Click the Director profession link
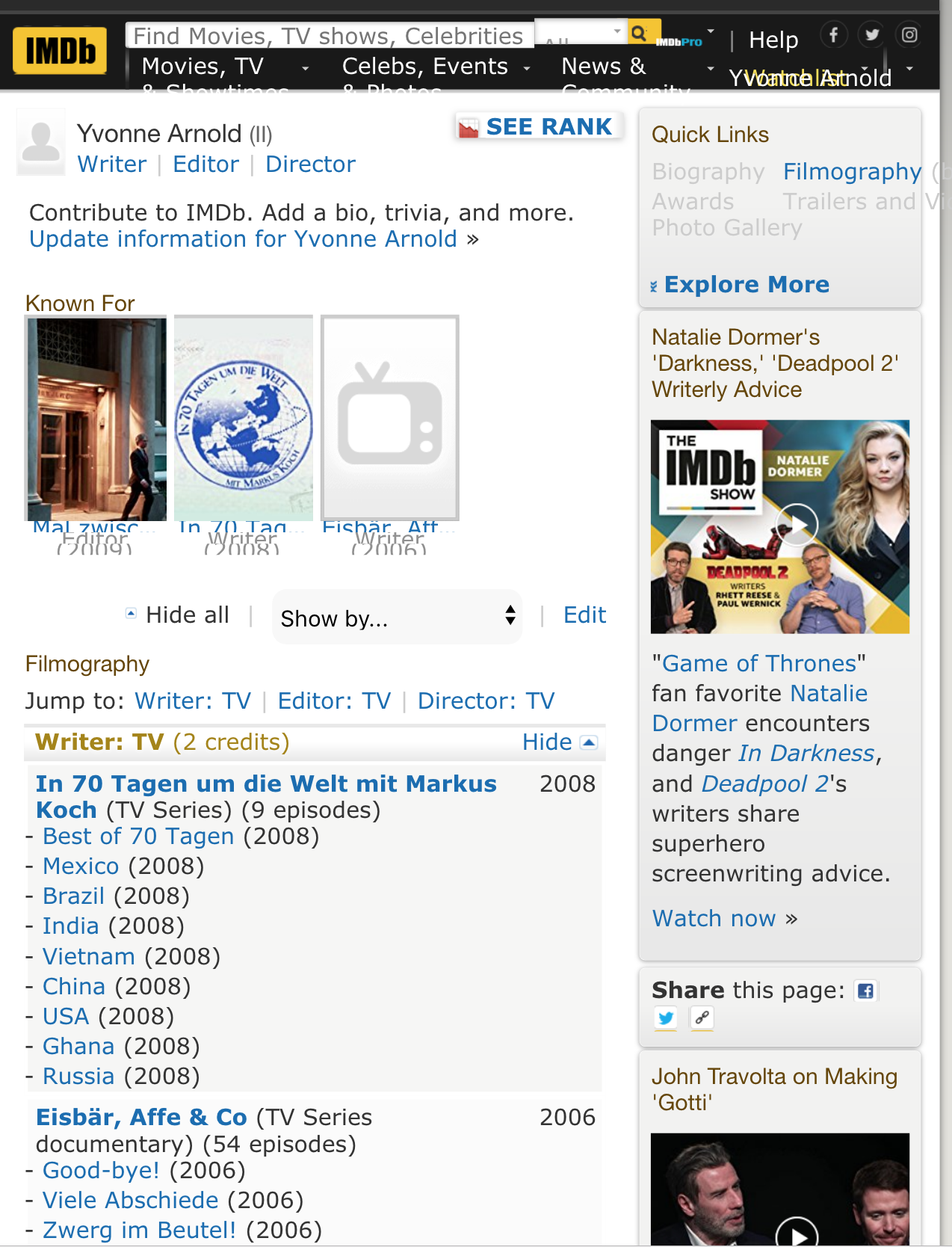The height and width of the screenshot is (1247, 952). 310,164
